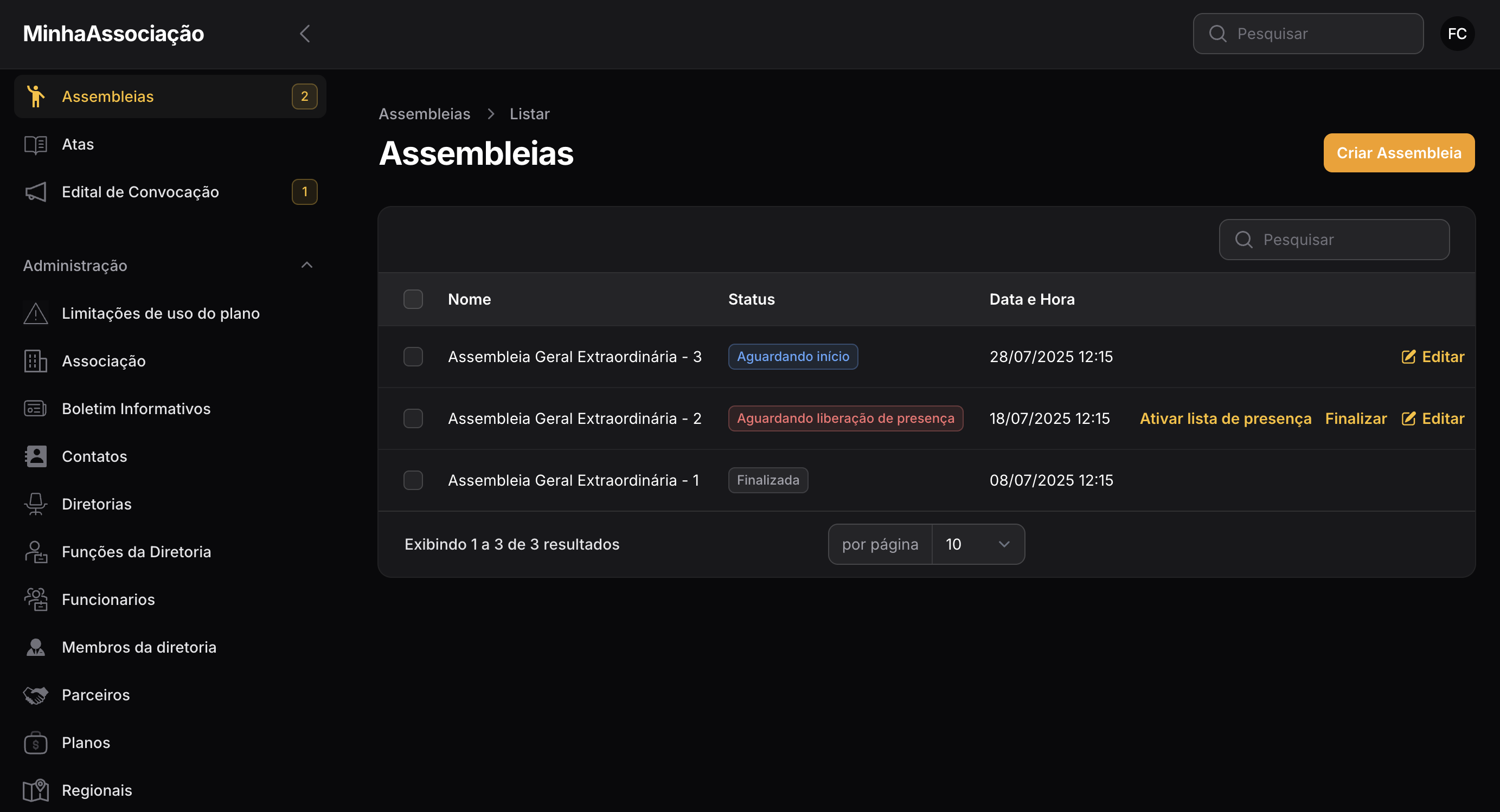
Task: Click the Parceiros handshake icon
Action: tap(35, 695)
